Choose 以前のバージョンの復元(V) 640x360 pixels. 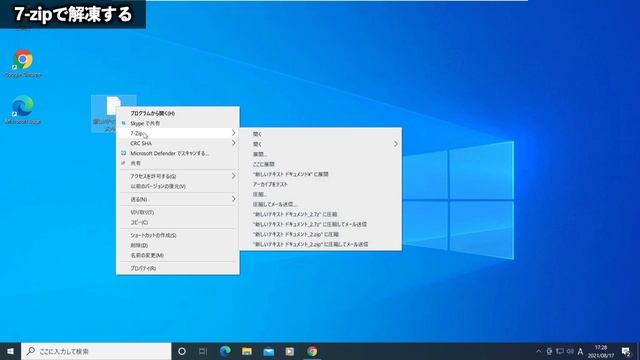pyautogui.click(x=178, y=186)
